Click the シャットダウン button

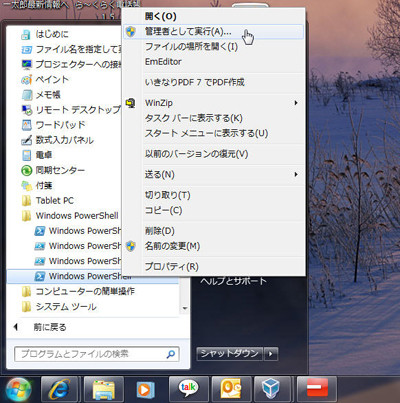pos(230,354)
